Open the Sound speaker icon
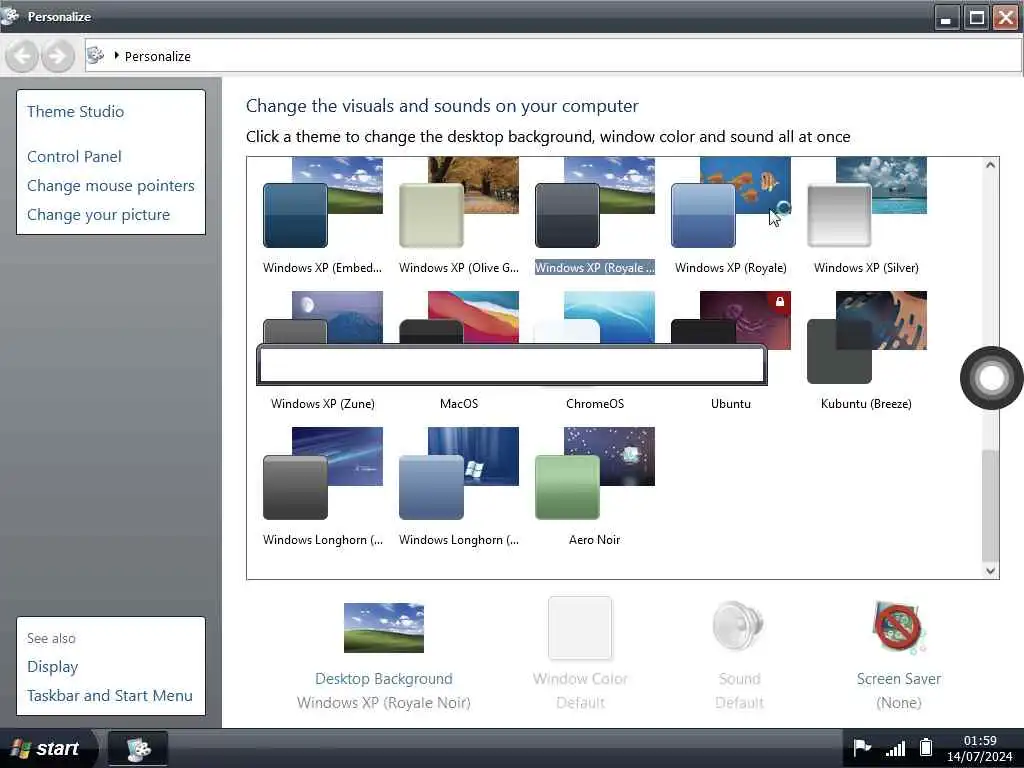 (739, 626)
